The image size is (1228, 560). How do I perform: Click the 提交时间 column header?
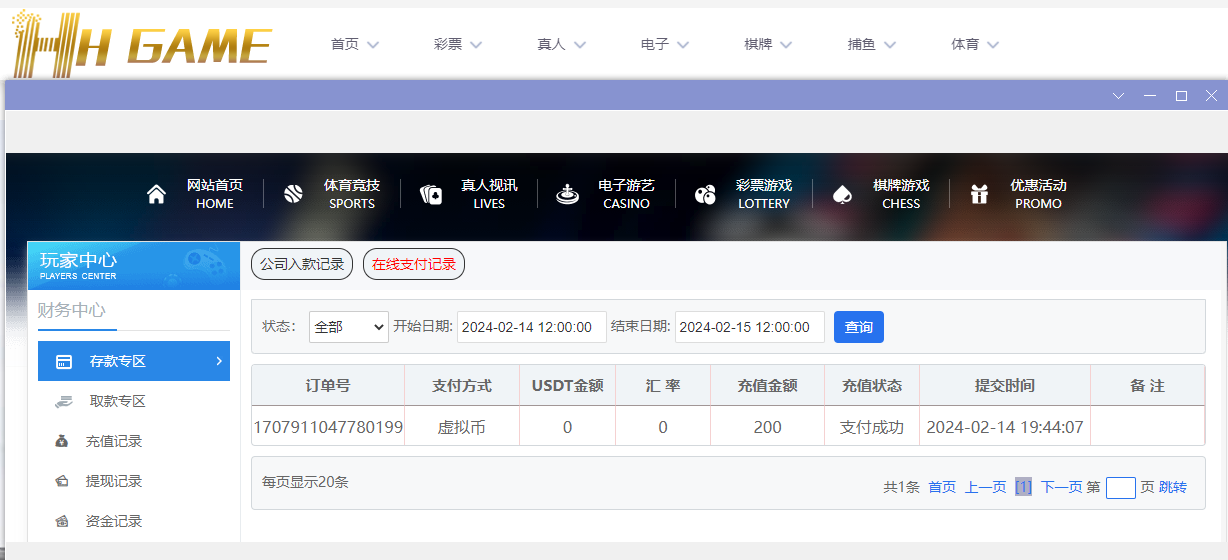click(x=1005, y=385)
